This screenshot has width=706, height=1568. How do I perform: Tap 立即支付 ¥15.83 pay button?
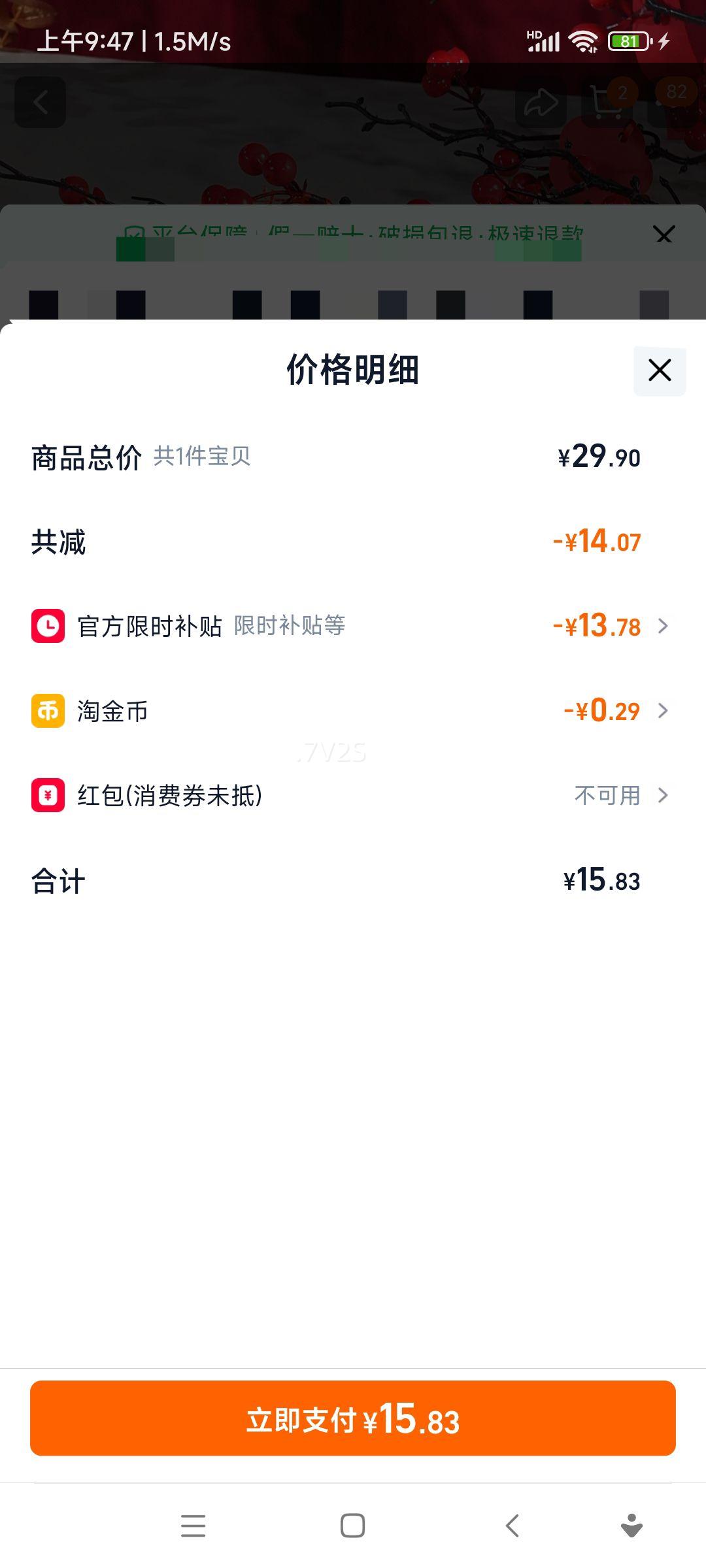353,1418
